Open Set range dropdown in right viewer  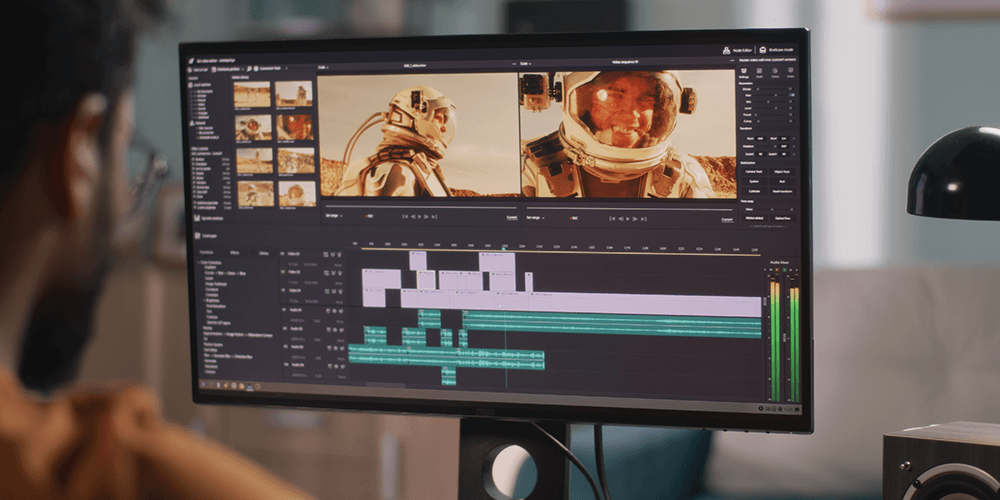535,217
